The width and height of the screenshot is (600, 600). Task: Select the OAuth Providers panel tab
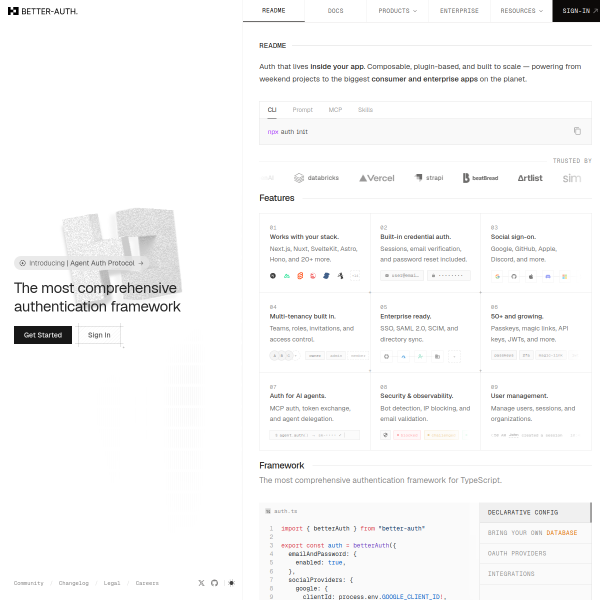(535, 553)
